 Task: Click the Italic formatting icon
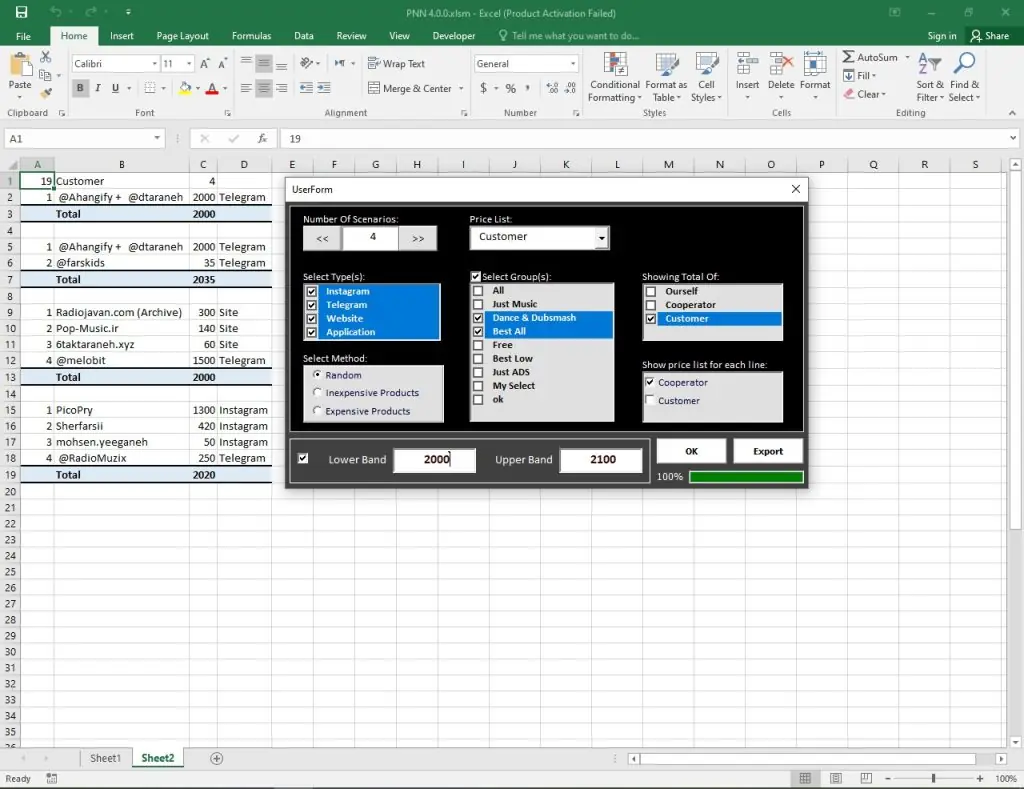98,88
